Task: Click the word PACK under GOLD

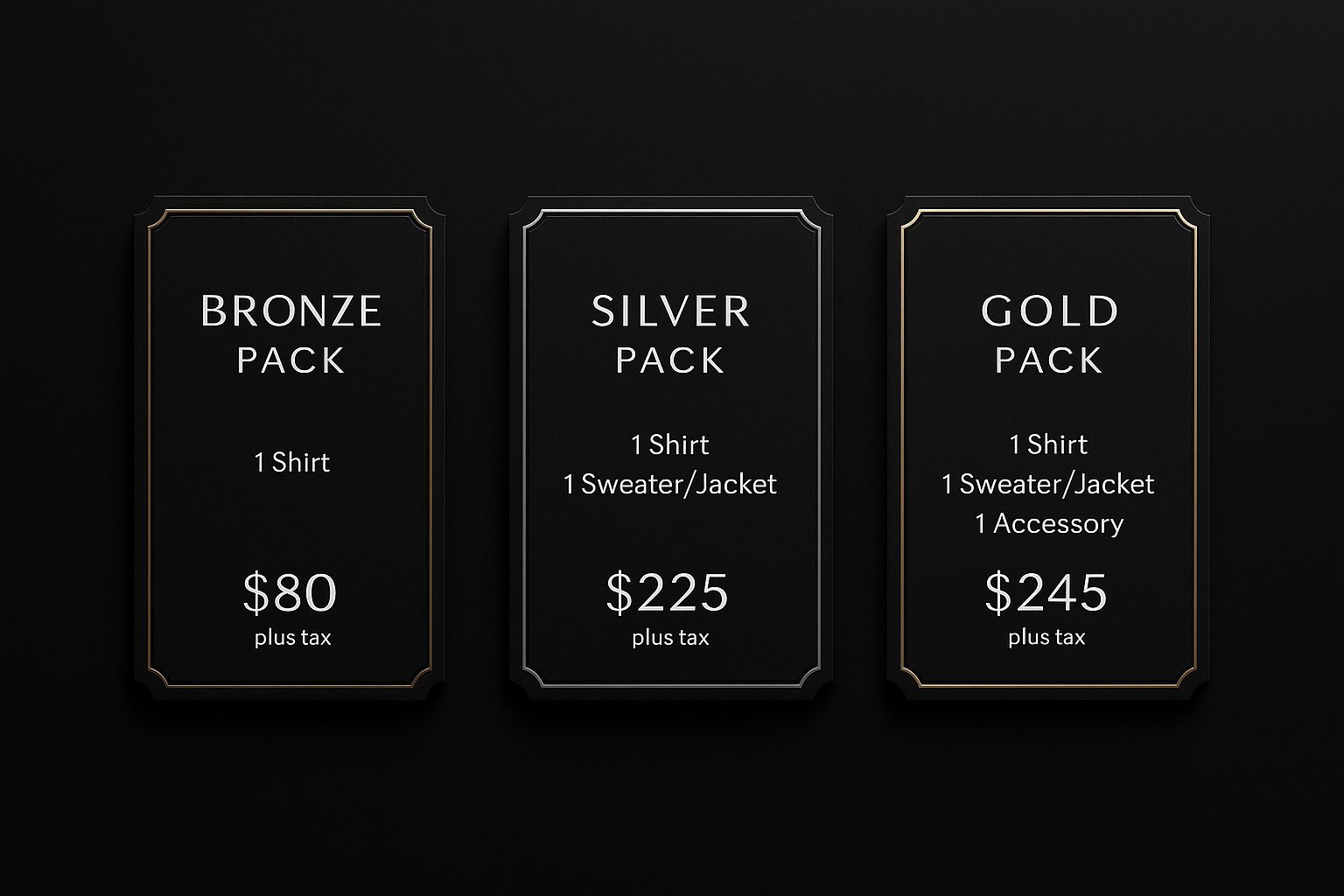Action: 1049,360
